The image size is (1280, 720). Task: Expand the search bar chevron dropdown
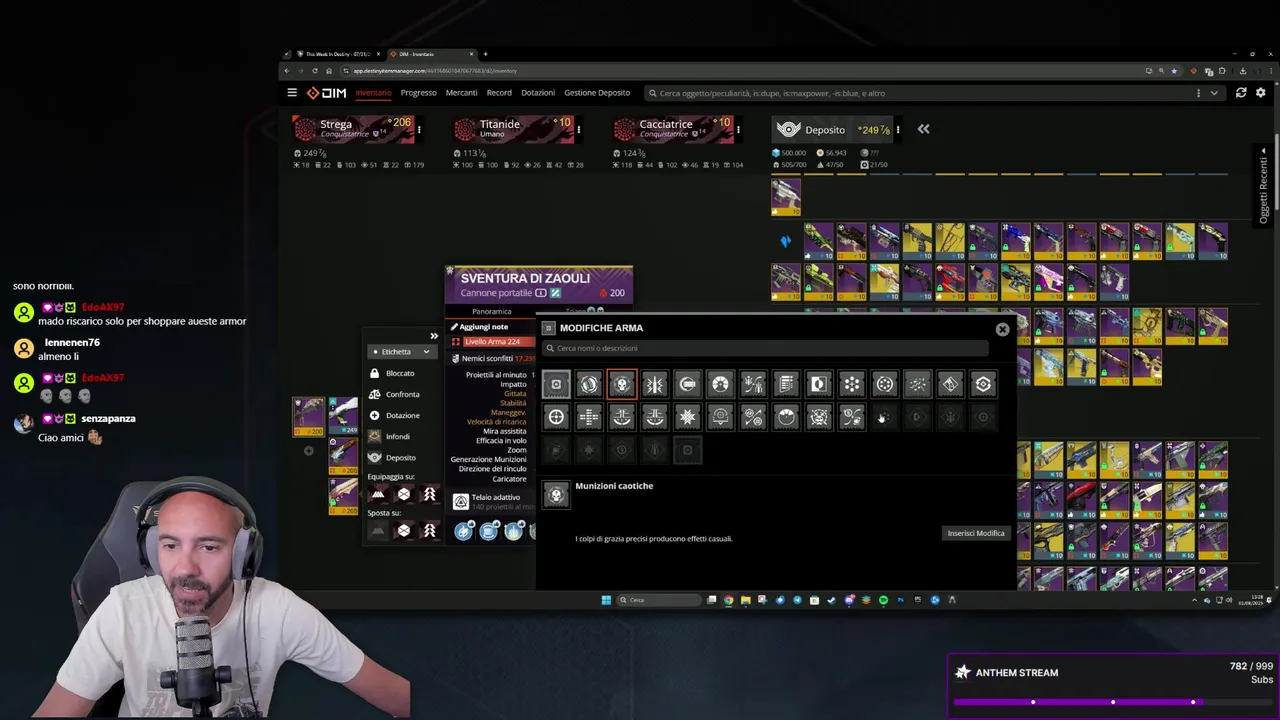[x=1214, y=93]
